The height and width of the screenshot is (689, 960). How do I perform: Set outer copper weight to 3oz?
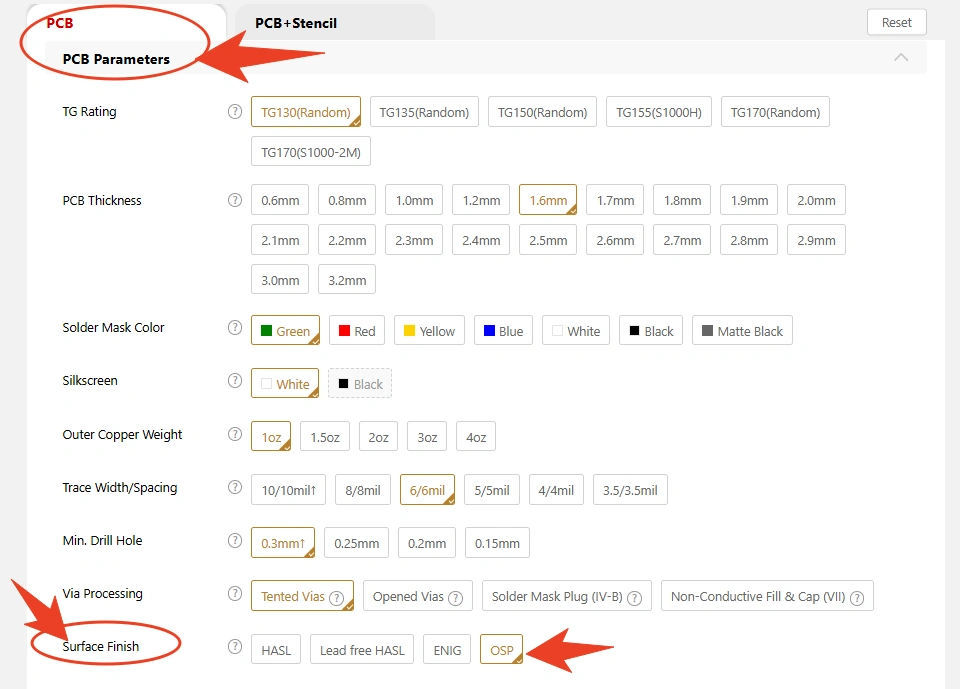click(427, 437)
